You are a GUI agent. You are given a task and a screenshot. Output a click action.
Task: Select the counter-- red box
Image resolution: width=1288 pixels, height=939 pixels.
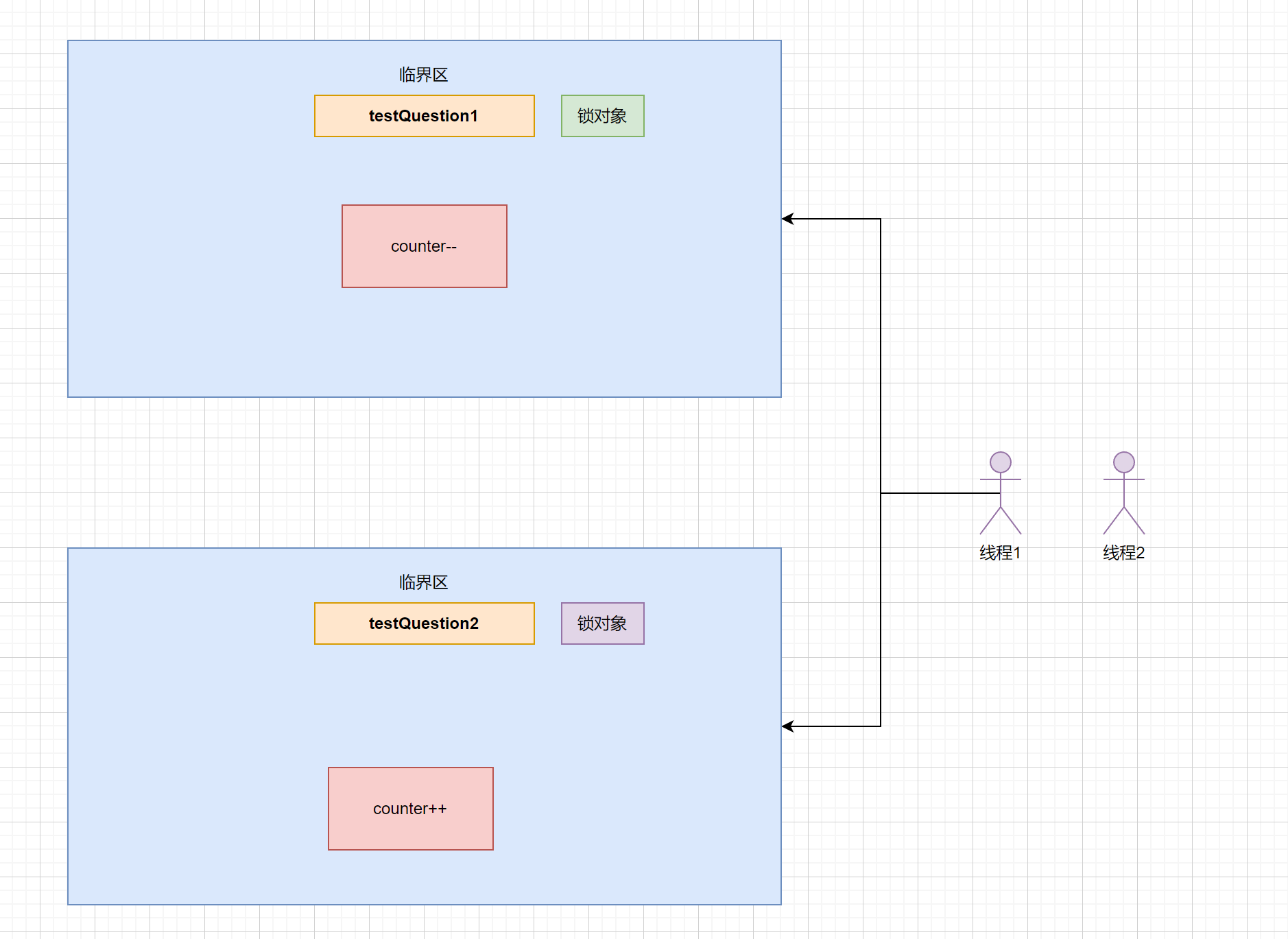click(424, 246)
